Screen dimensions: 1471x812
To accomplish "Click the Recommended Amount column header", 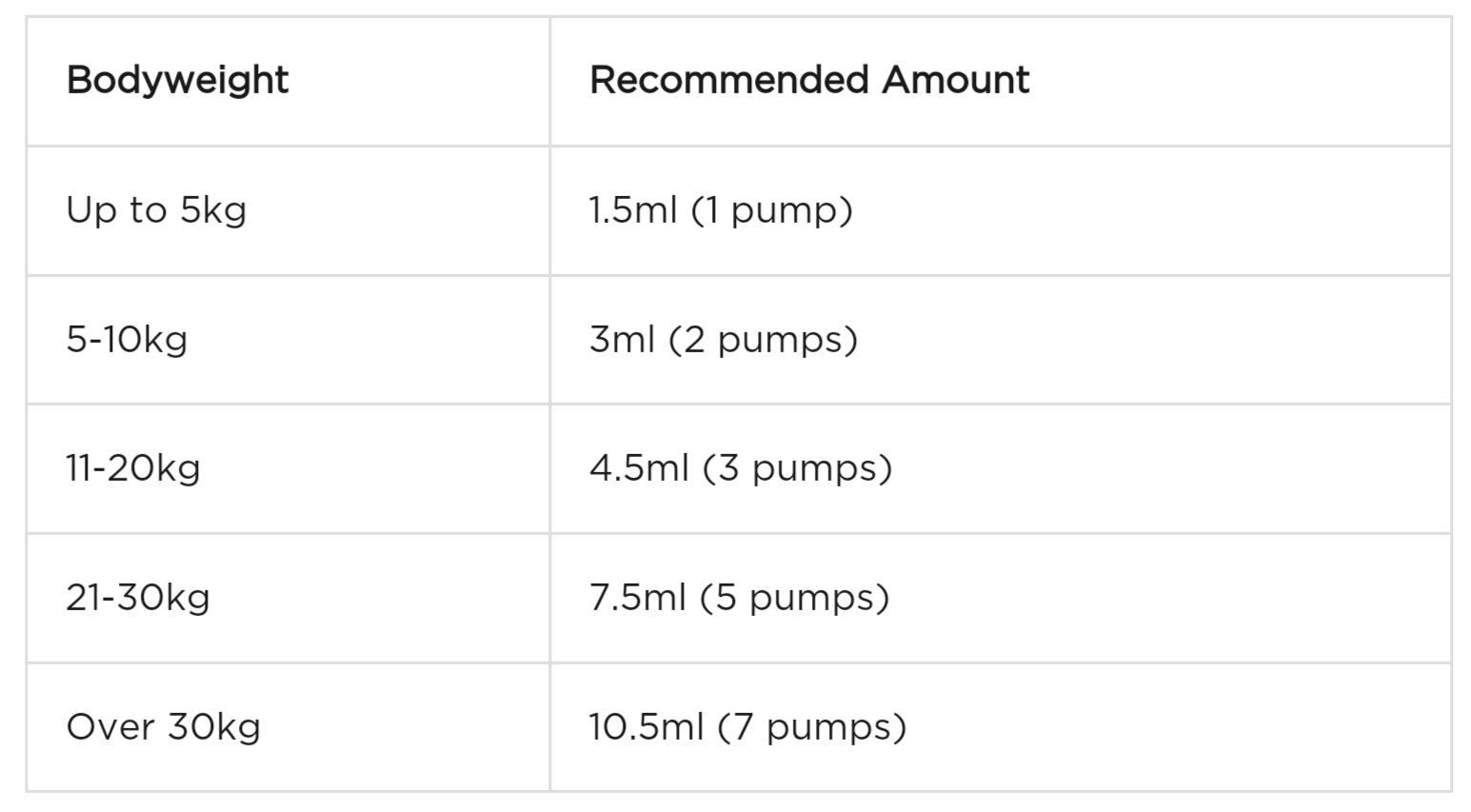I will coord(808,80).
